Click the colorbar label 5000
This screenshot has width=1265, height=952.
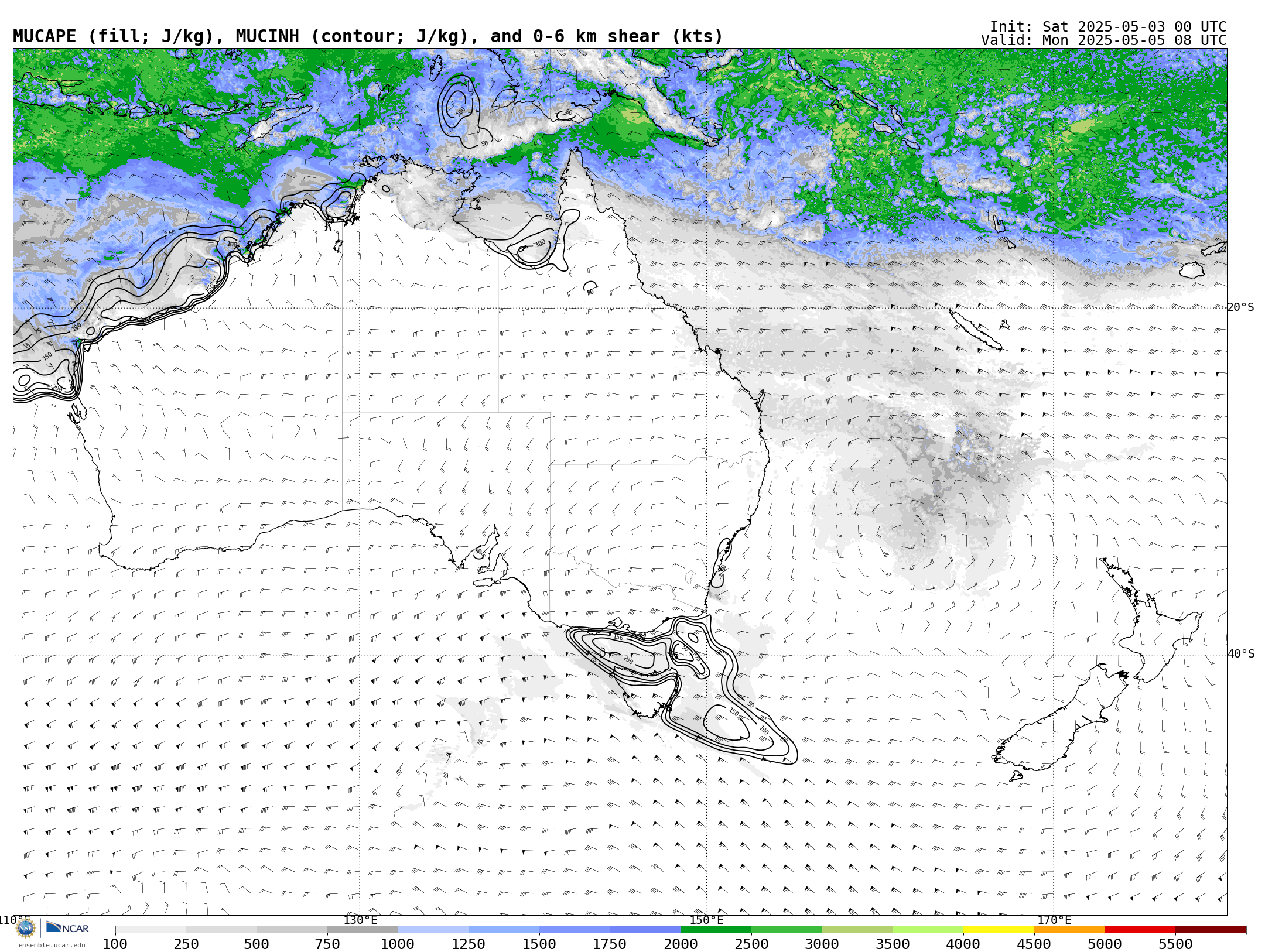1105,944
